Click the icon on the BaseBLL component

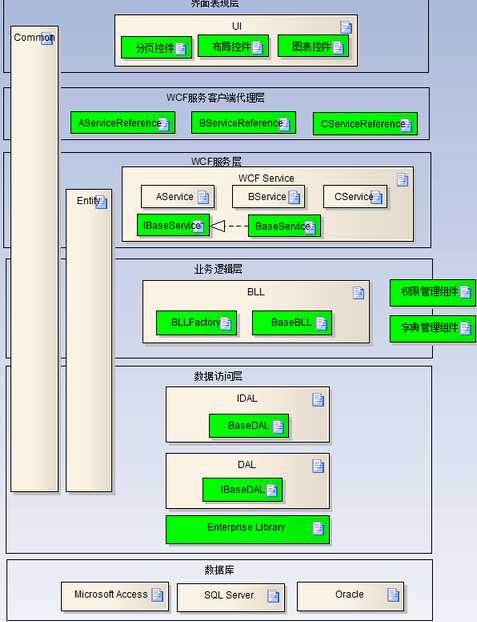tap(322, 323)
